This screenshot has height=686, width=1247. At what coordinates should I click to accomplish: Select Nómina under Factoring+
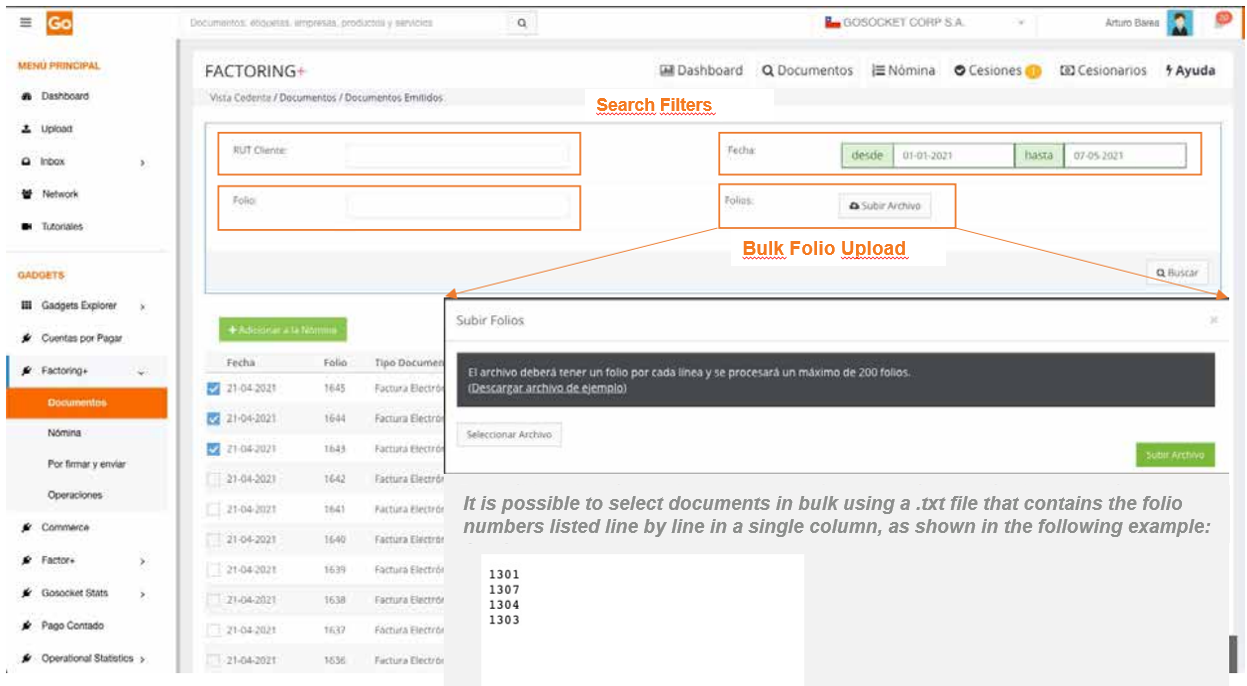coord(64,433)
